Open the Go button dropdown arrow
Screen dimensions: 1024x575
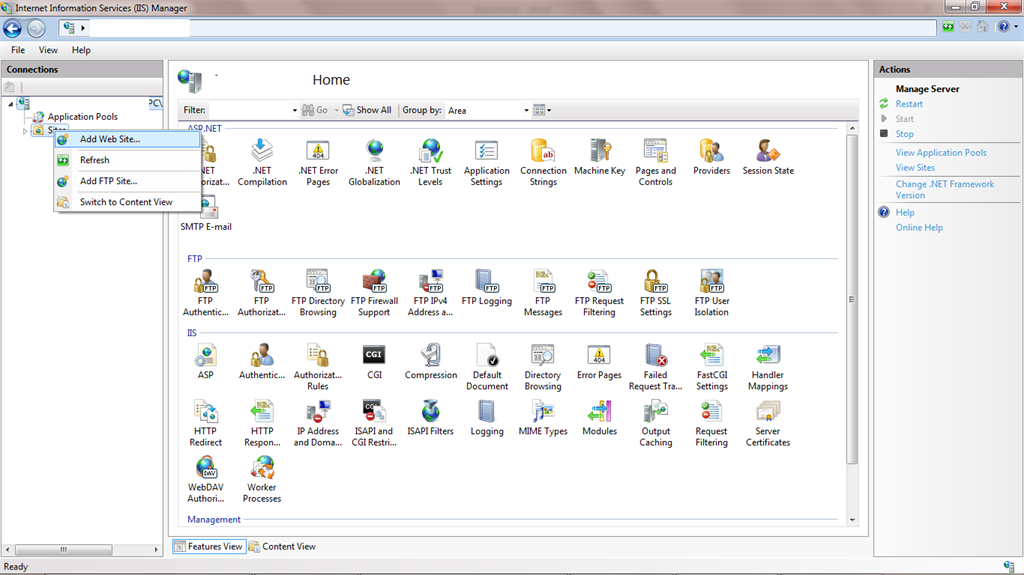click(337, 110)
